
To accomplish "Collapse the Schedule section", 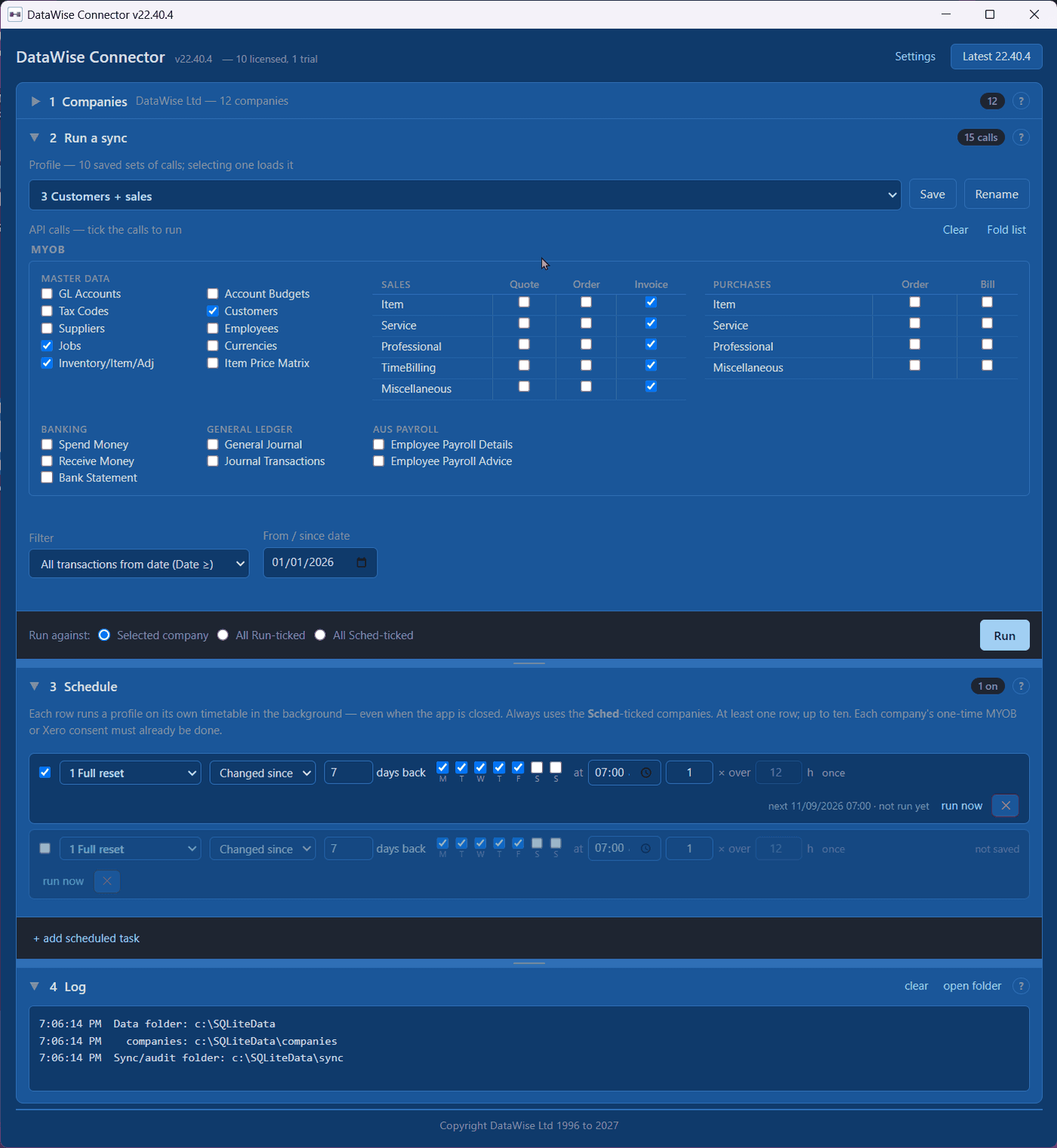I will [35, 686].
